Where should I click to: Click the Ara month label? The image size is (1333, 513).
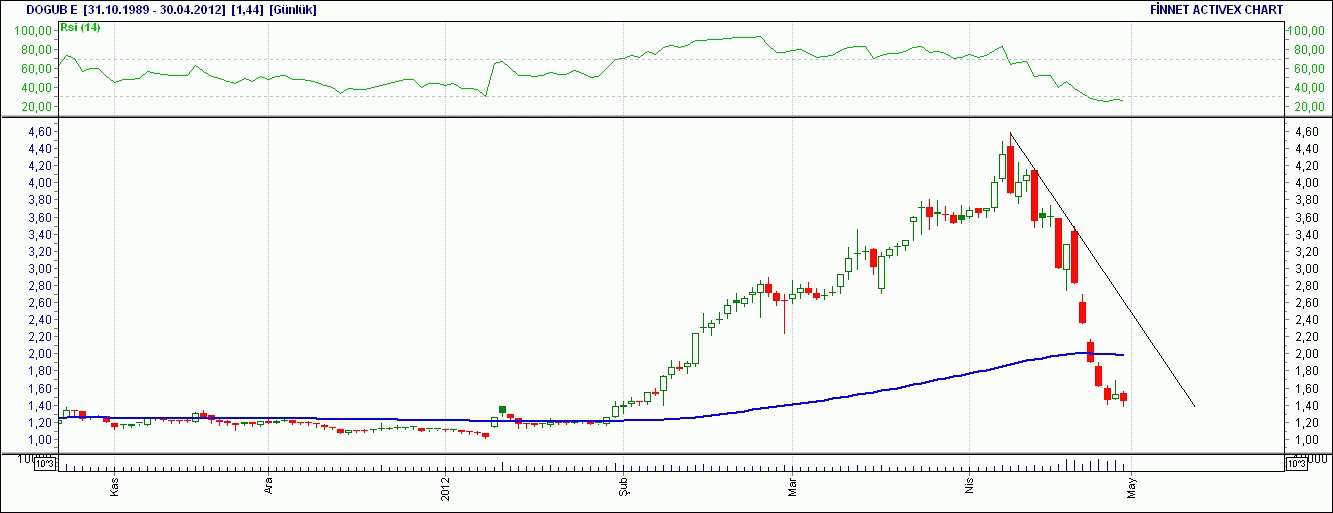tap(268, 487)
